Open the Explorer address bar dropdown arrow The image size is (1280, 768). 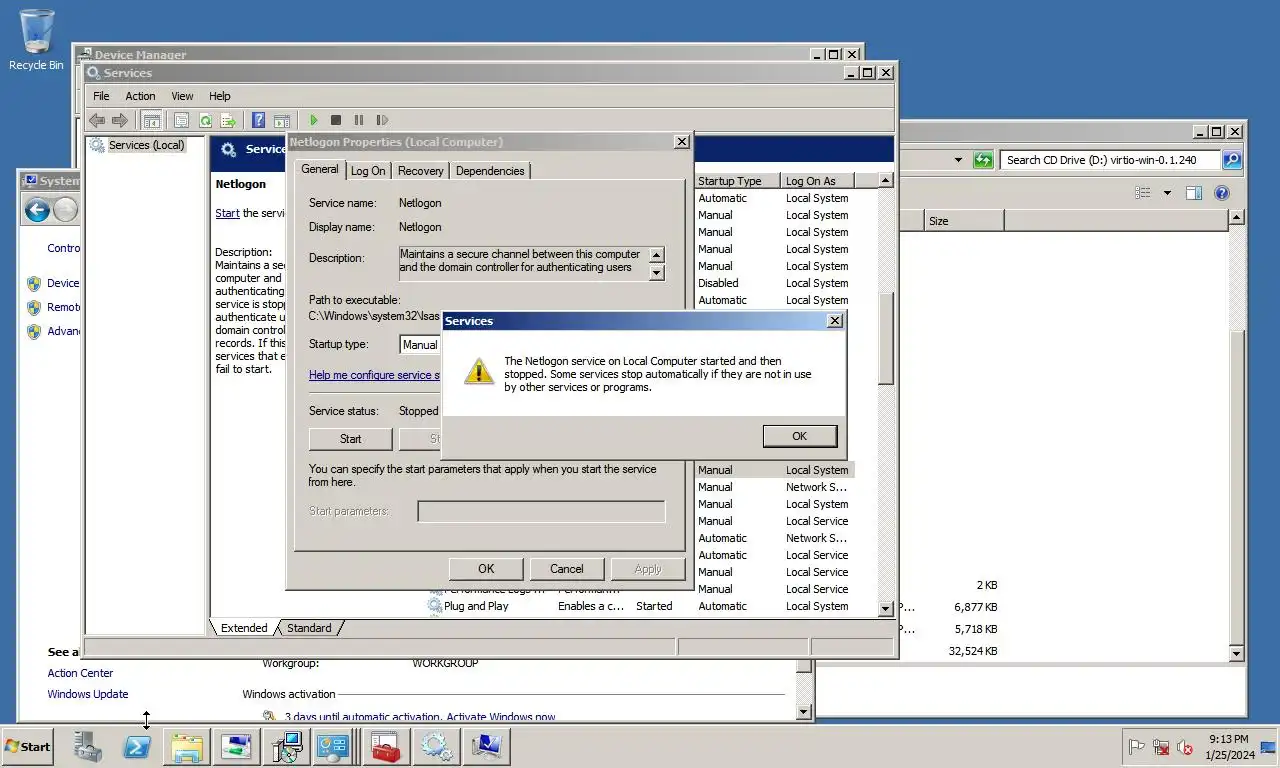point(958,160)
